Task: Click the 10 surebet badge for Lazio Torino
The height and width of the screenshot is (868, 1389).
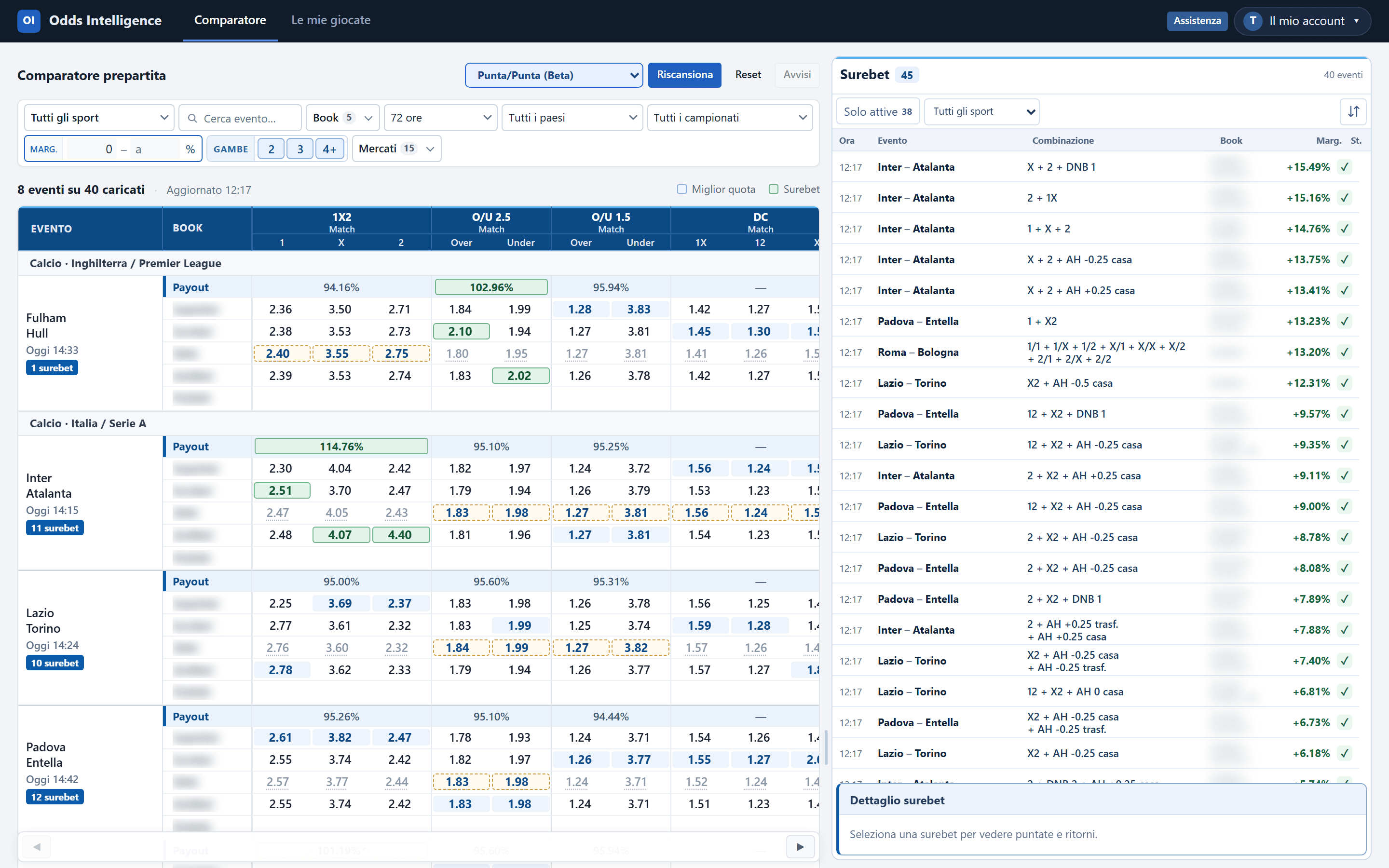Action: click(x=55, y=663)
